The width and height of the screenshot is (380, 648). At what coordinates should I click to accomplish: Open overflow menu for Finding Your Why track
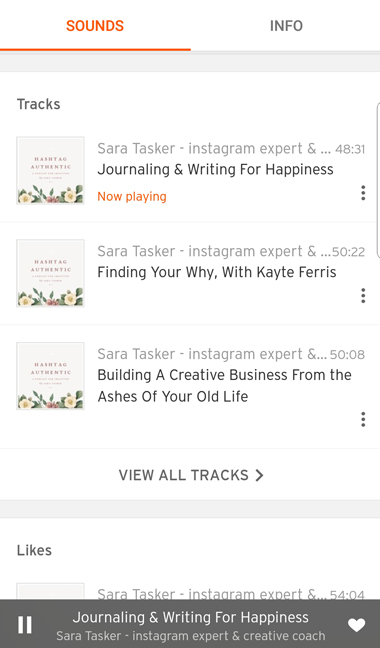click(363, 295)
